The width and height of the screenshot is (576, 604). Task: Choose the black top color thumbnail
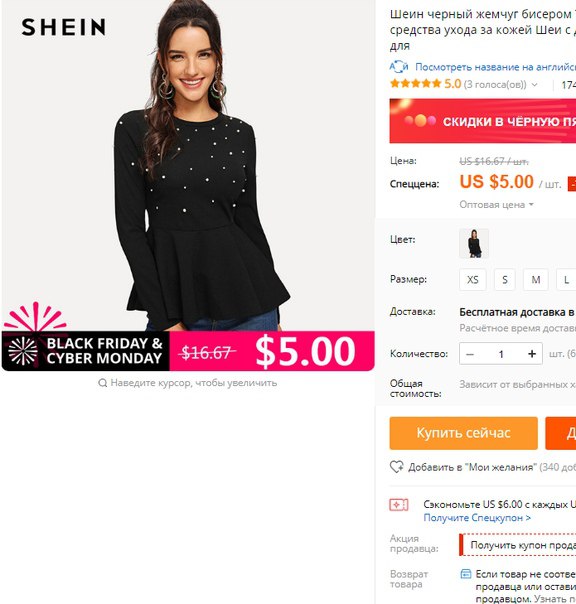click(474, 243)
